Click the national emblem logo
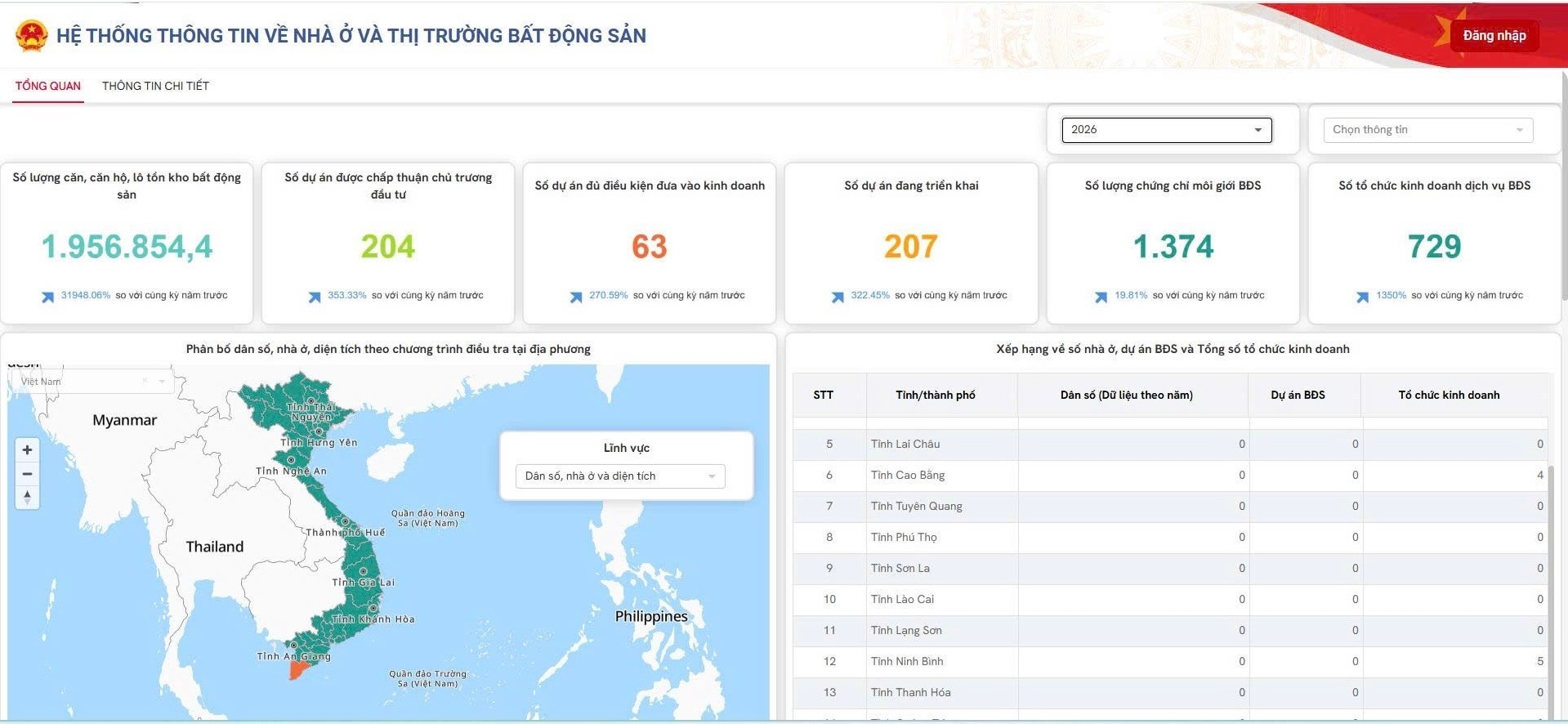Viewport: 1568px width, 724px height. click(x=31, y=36)
